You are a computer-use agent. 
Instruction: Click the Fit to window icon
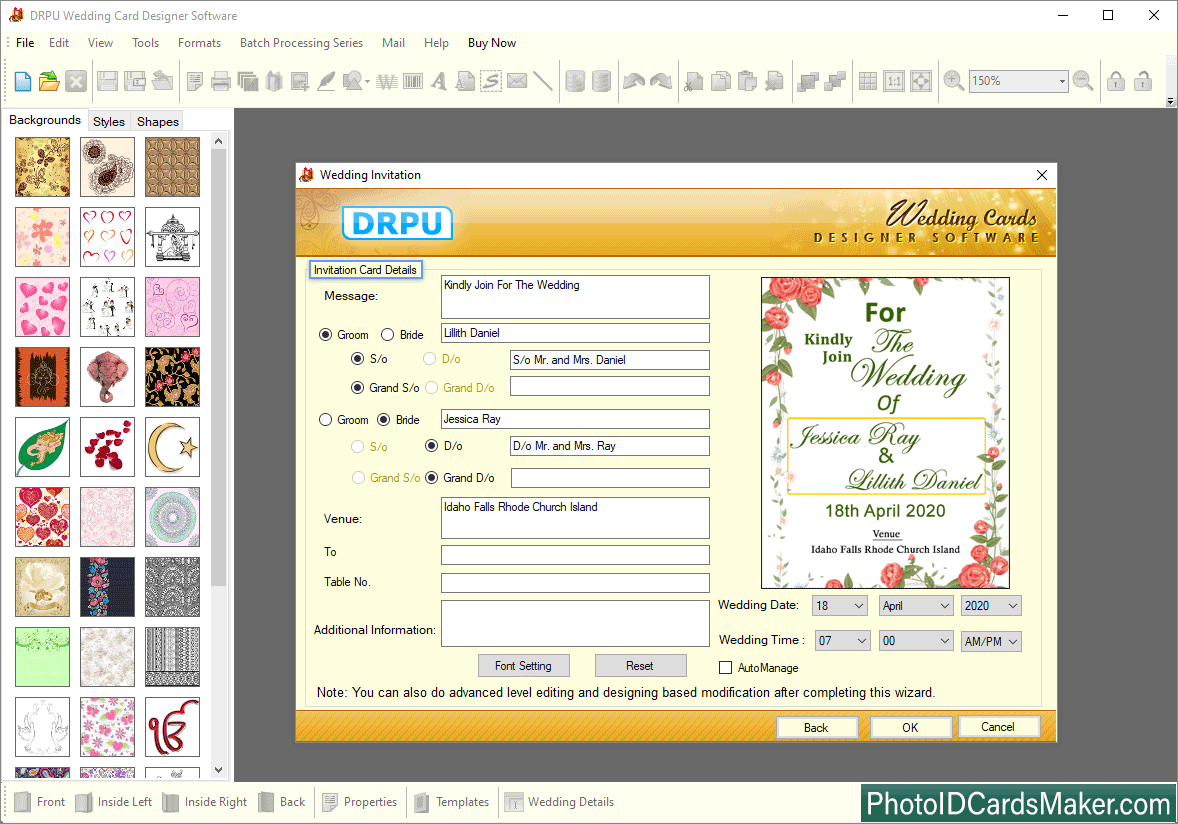coord(921,81)
